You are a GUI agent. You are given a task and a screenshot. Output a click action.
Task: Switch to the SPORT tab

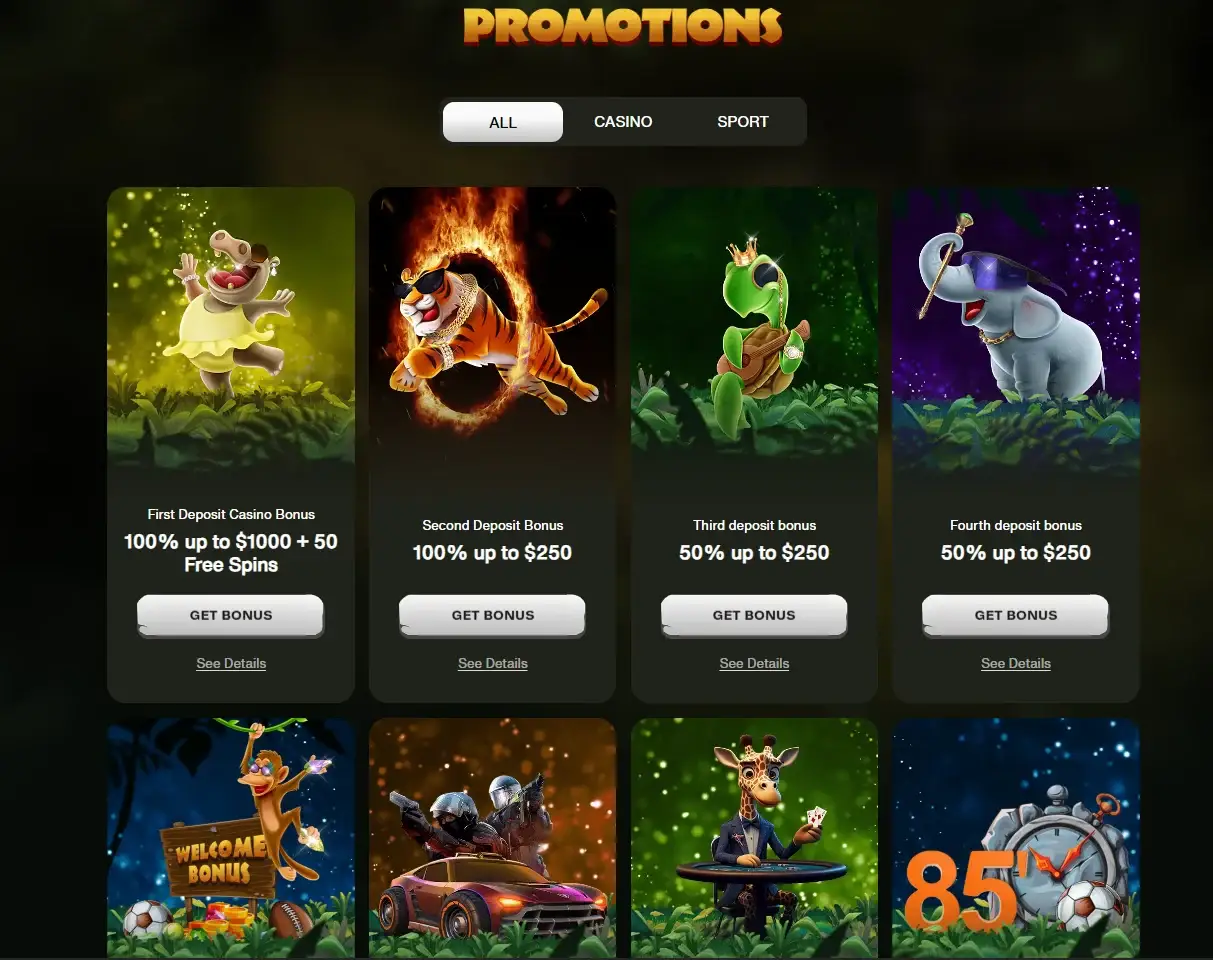[743, 122]
